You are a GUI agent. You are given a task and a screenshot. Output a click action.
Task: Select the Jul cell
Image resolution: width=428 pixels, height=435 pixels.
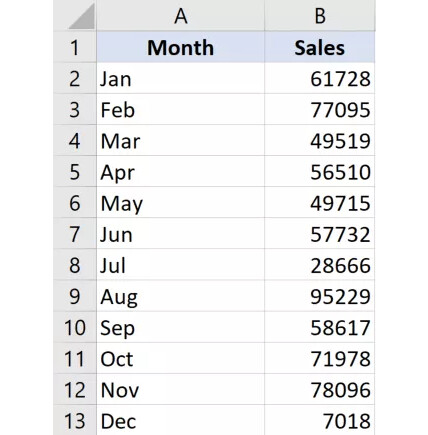(181, 265)
